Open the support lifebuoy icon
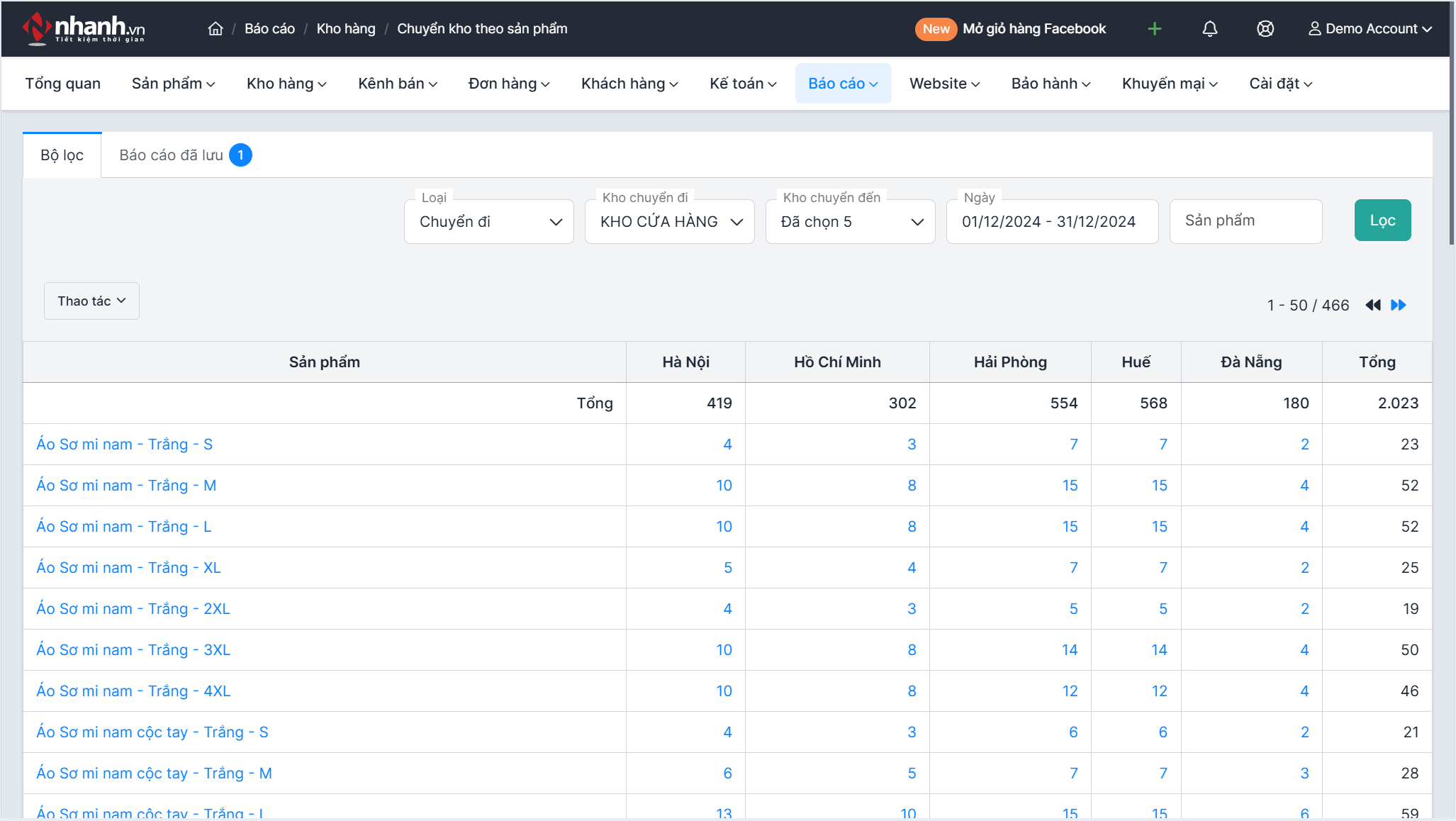 [x=1265, y=28]
